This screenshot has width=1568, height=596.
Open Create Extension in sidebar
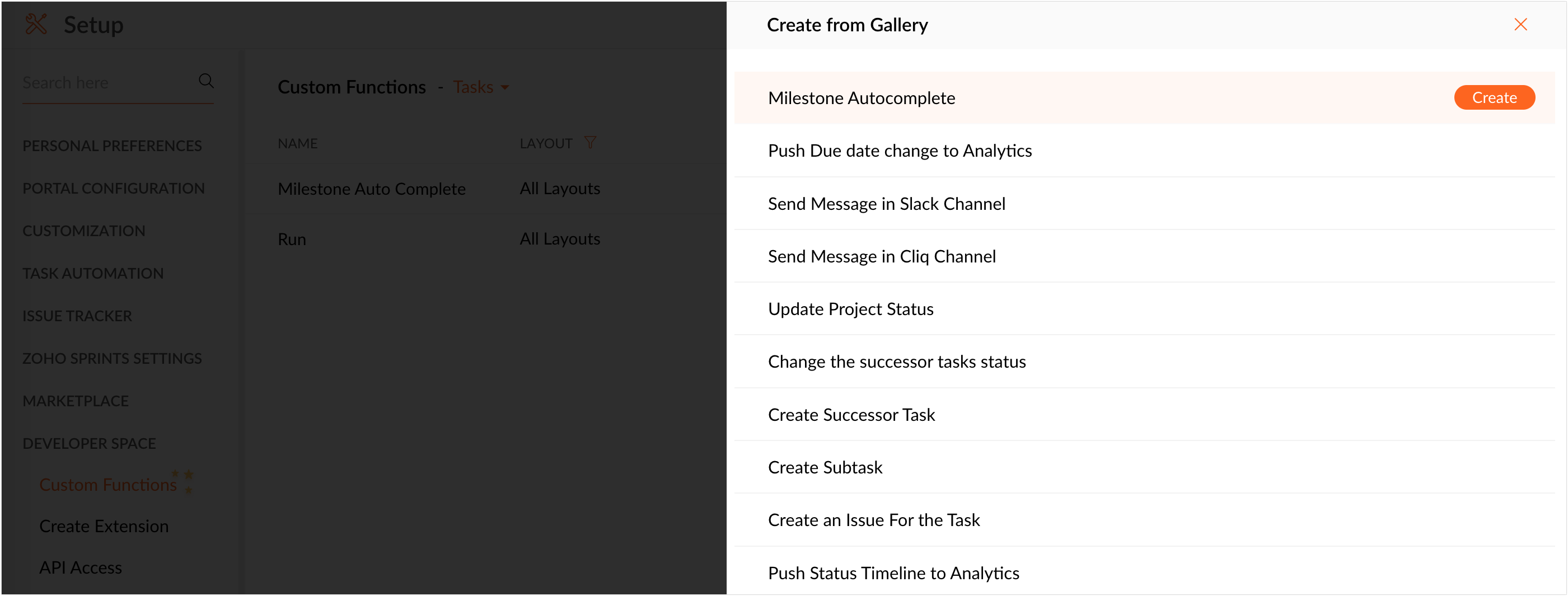tap(104, 526)
